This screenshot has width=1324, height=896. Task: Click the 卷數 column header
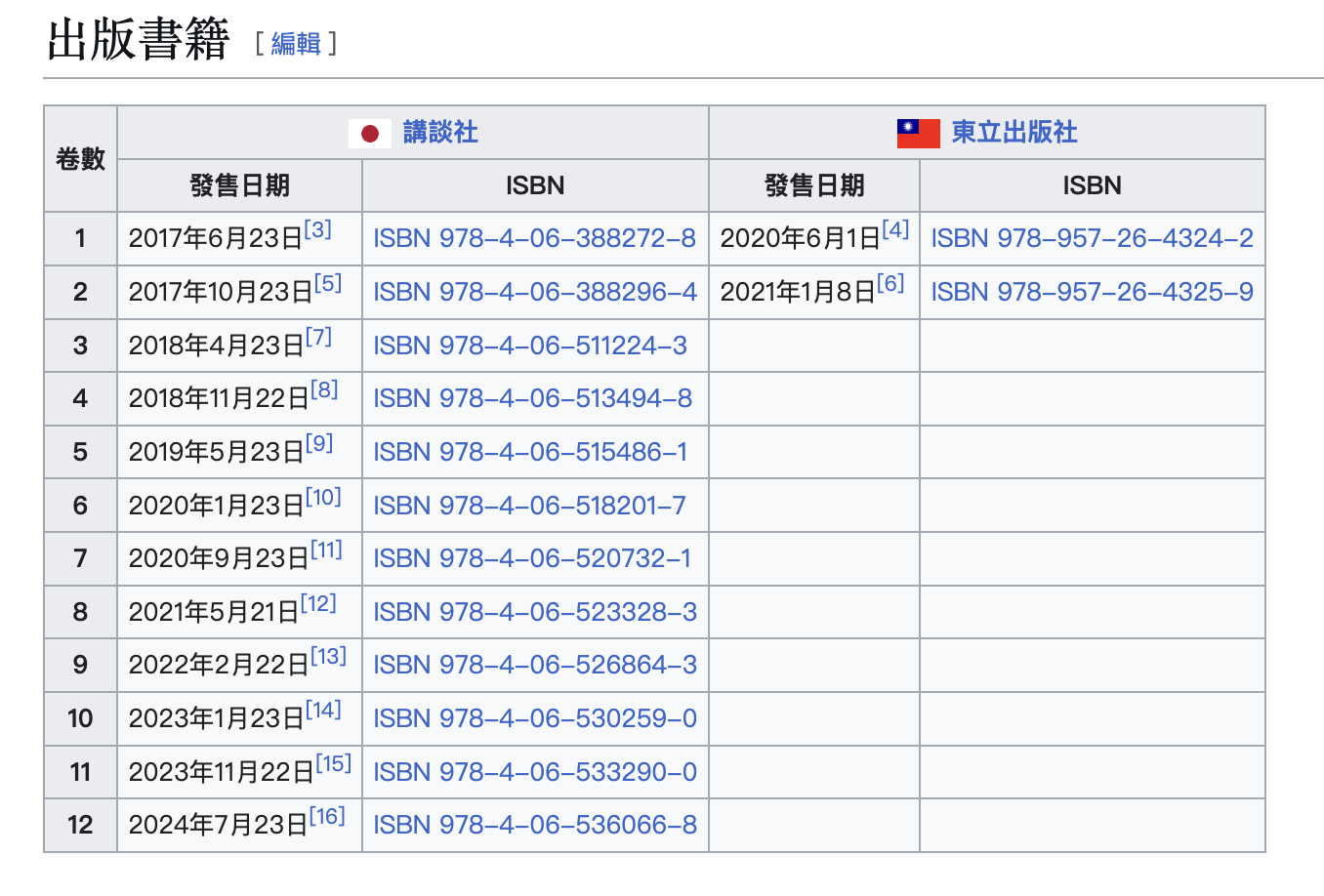coord(80,159)
